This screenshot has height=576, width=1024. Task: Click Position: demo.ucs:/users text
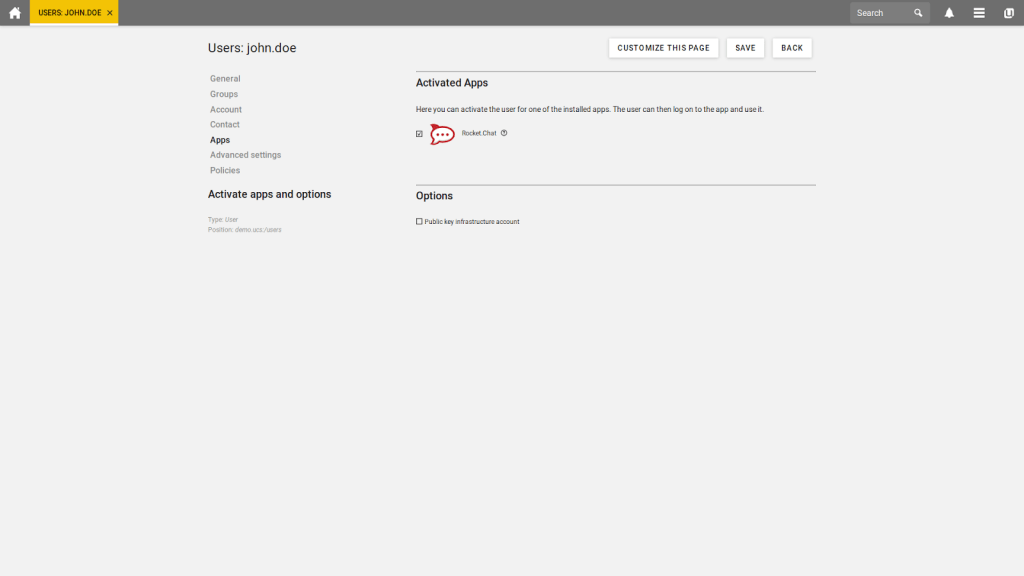click(245, 230)
